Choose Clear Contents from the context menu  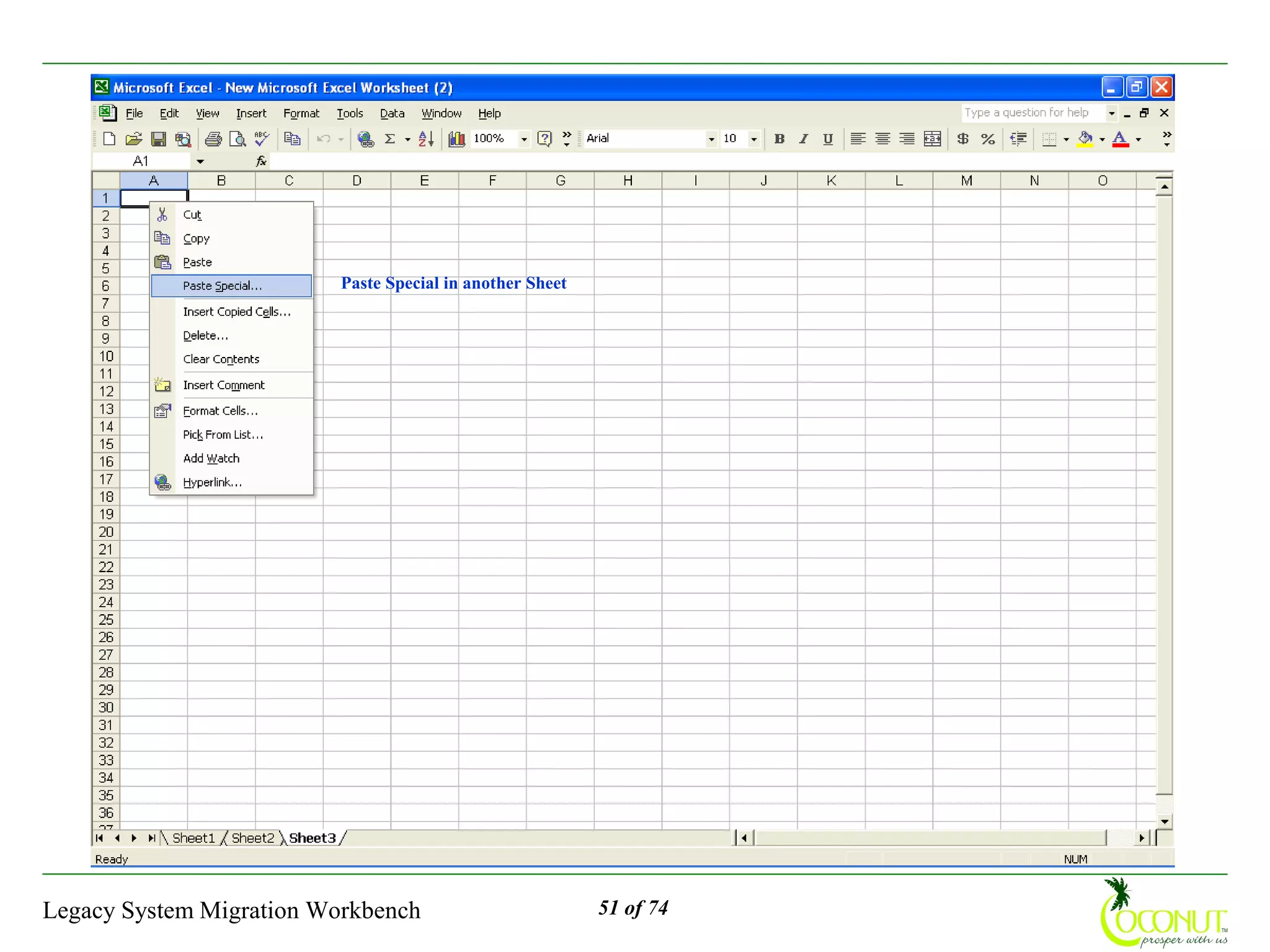(231, 359)
